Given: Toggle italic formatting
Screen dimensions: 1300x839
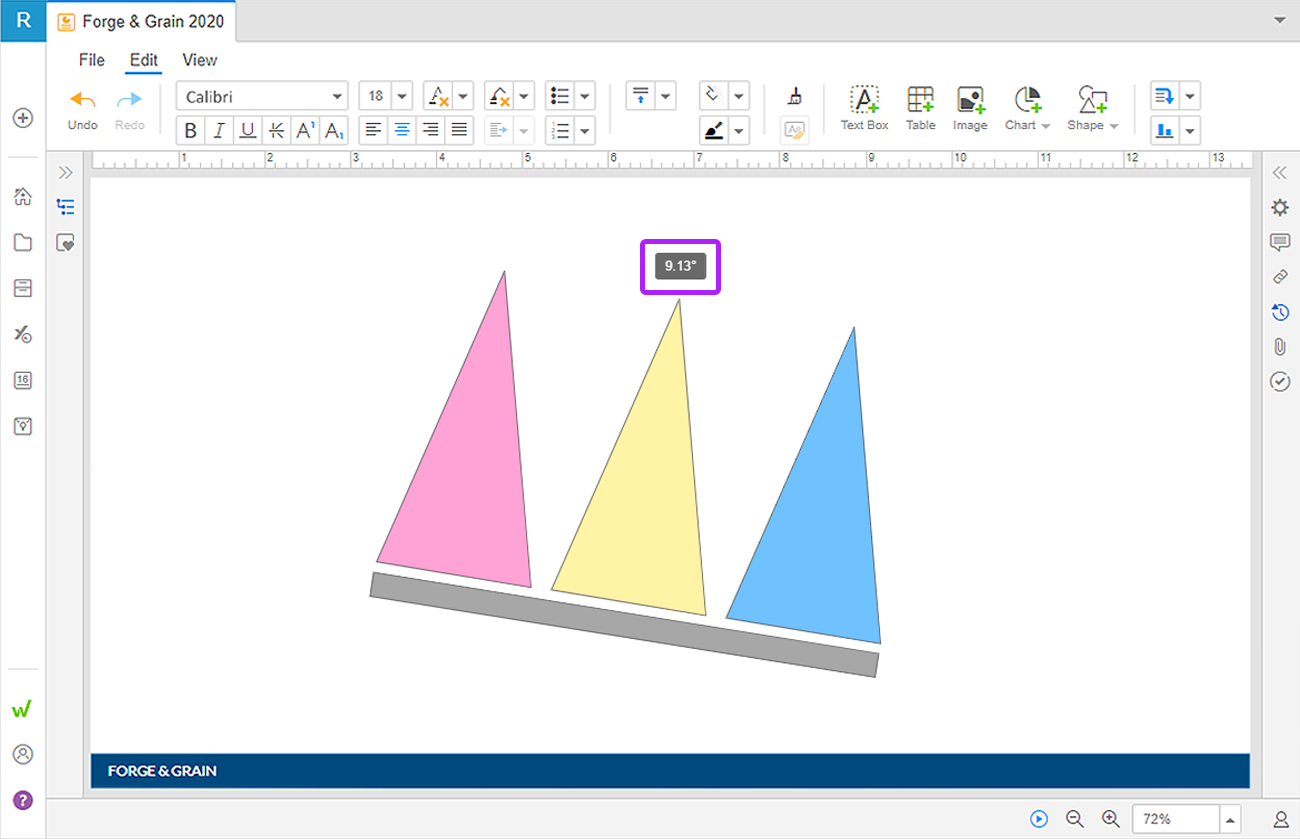Looking at the screenshot, I should pyautogui.click(x=219, y=130).
